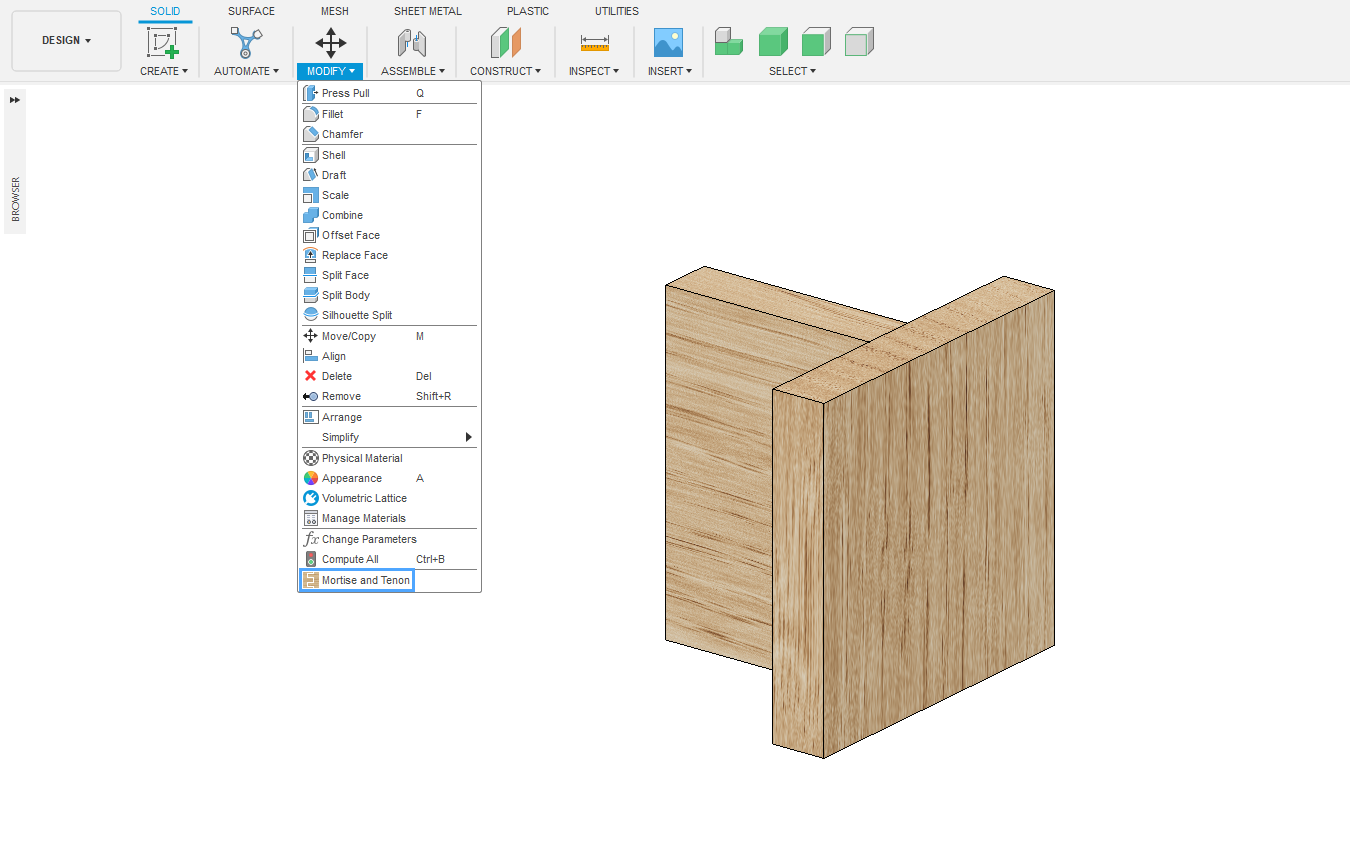Click the Insert image icon
Viewport: 1350px width, 859px height.
point(668,43)
